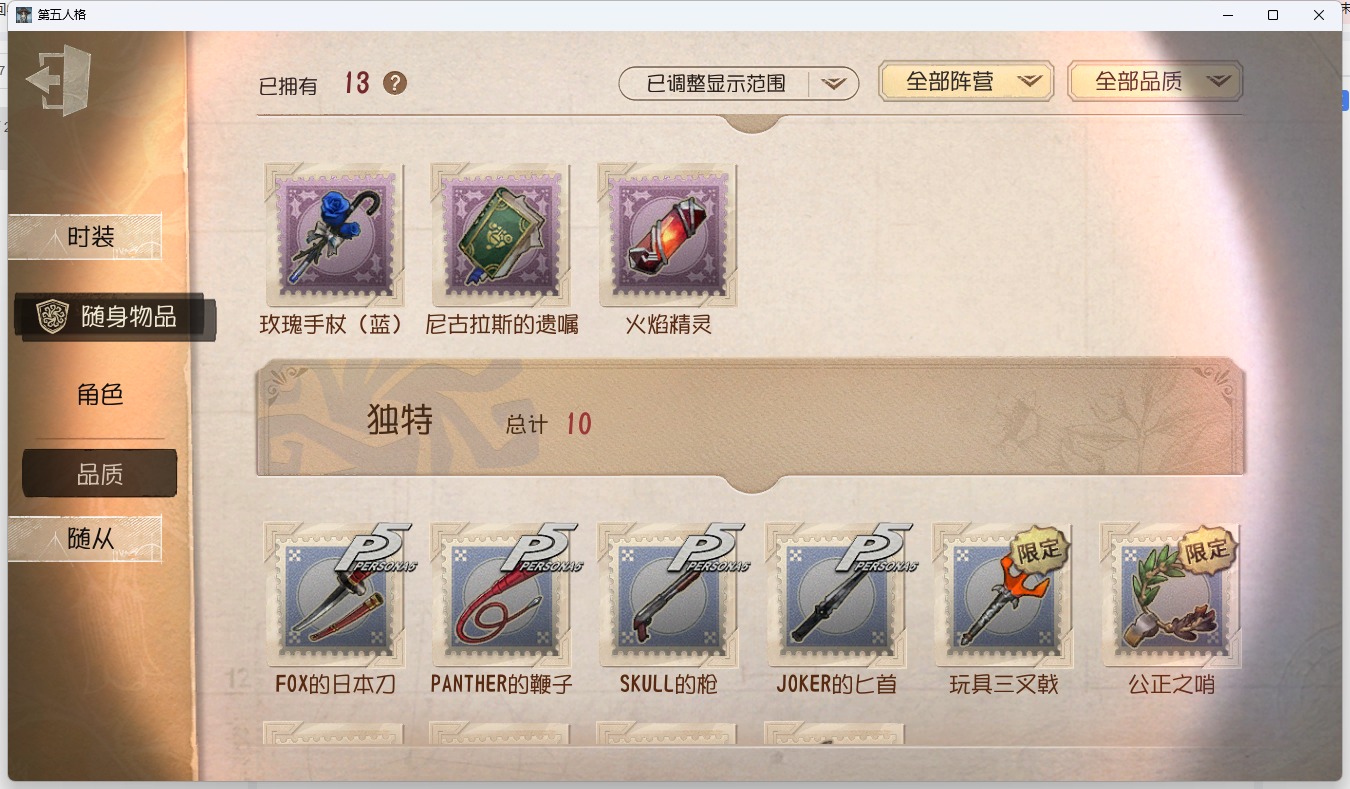Viewport: 1350px width, 789px height.
Task: Sort by 品质 quality option
Action: tap(100, 474)
